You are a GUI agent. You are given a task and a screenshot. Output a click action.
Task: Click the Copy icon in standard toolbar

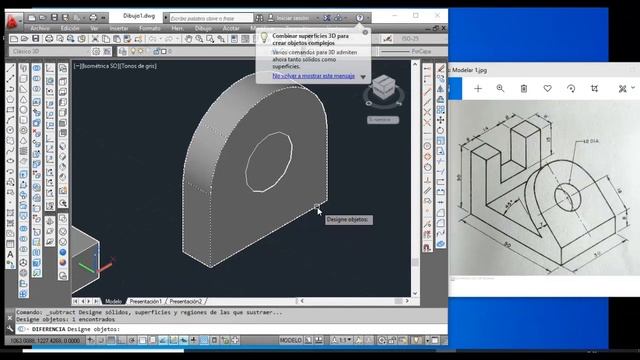[x=106, y=39]
